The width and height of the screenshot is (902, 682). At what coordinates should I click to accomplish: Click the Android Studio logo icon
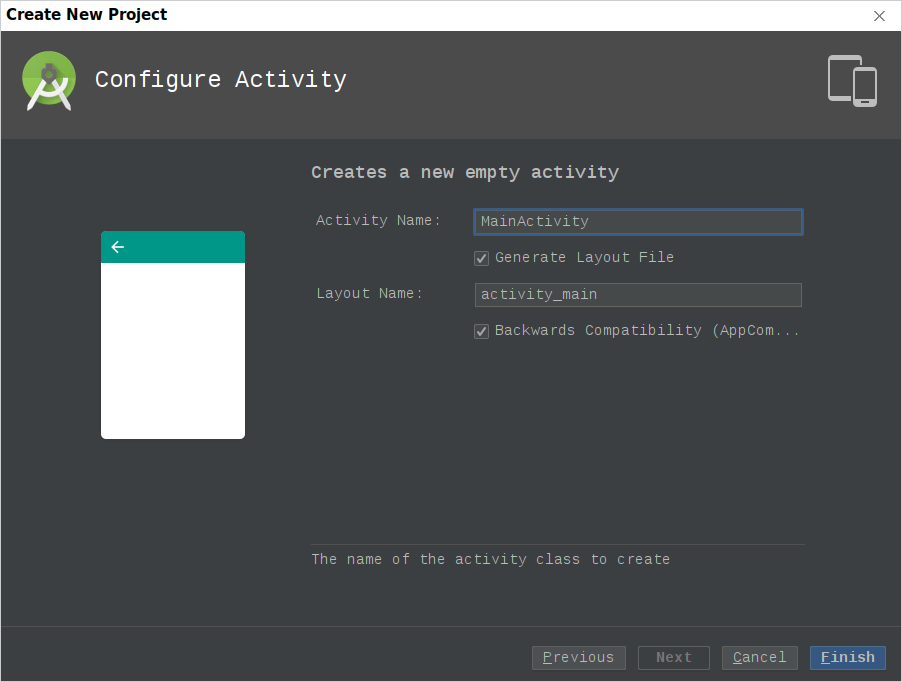[x=49, y=81]
